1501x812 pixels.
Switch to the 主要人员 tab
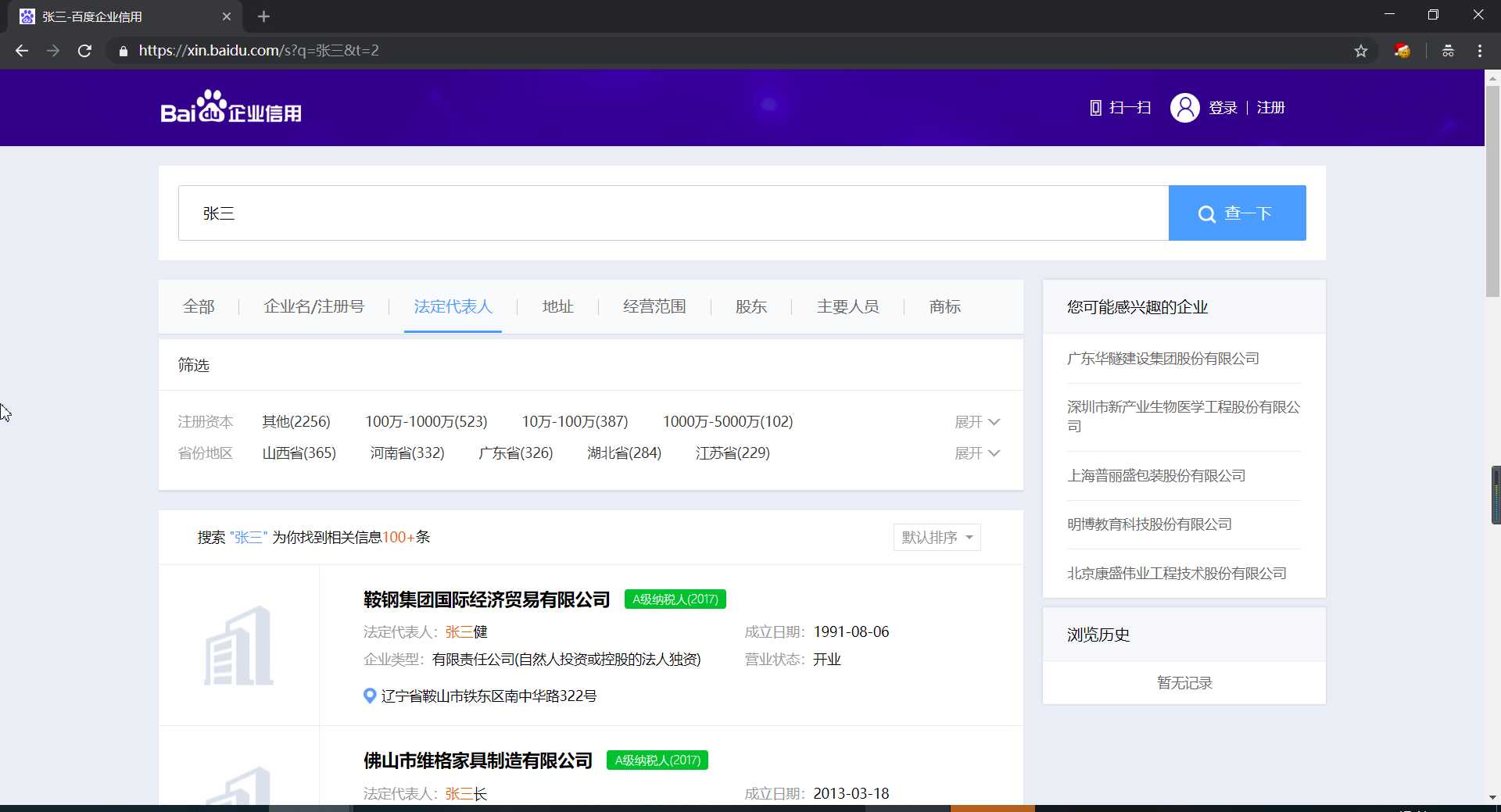pos(847,306)
